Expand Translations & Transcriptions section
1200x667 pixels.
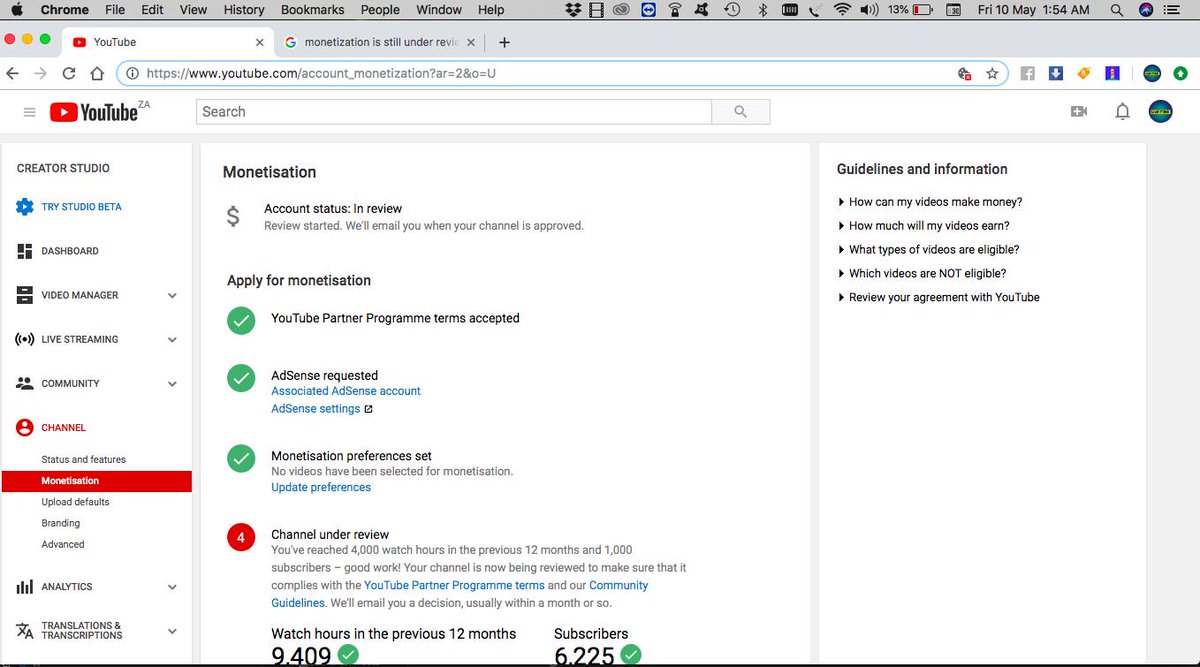(172, 631)
